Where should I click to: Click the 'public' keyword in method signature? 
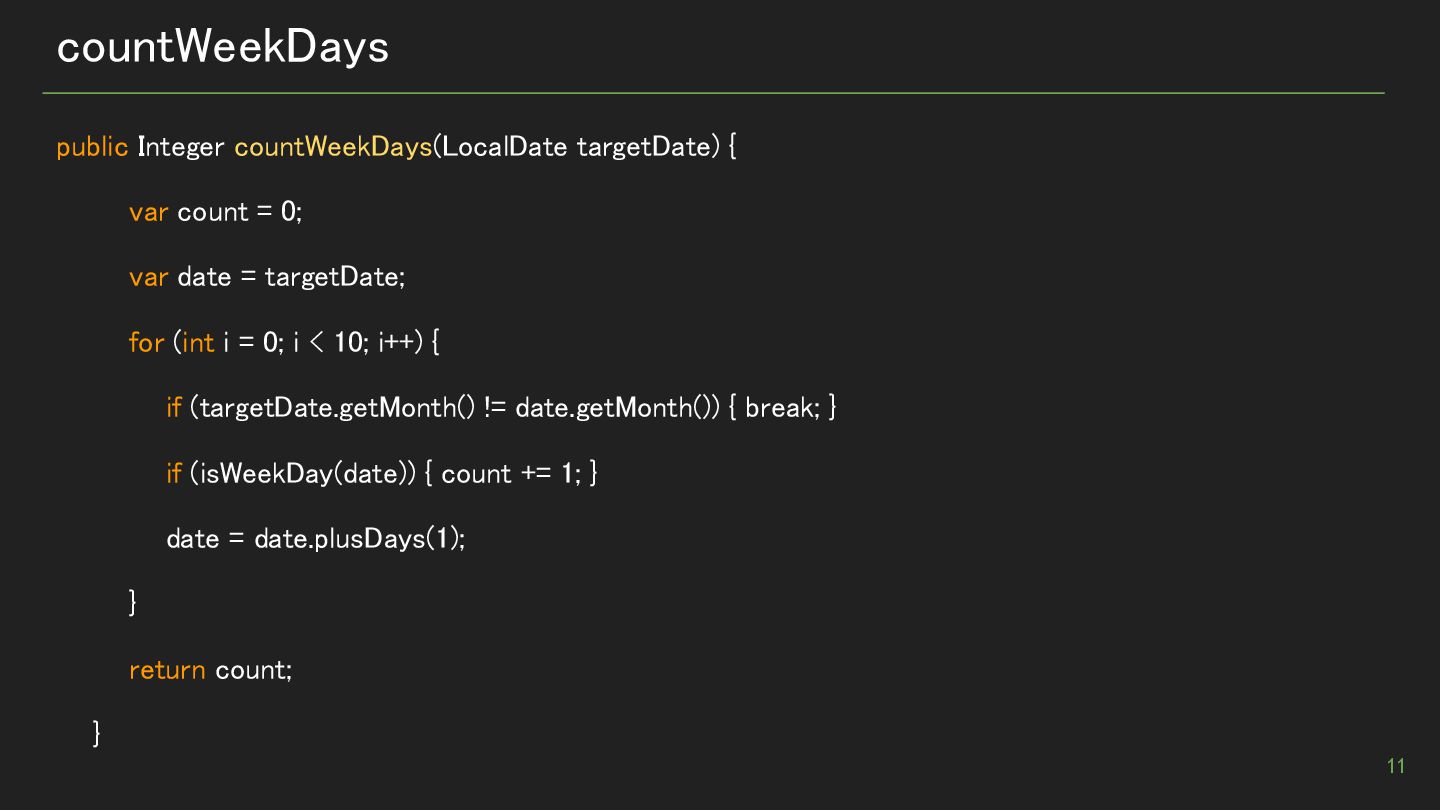pyautogui.click(x=92, y=147)
